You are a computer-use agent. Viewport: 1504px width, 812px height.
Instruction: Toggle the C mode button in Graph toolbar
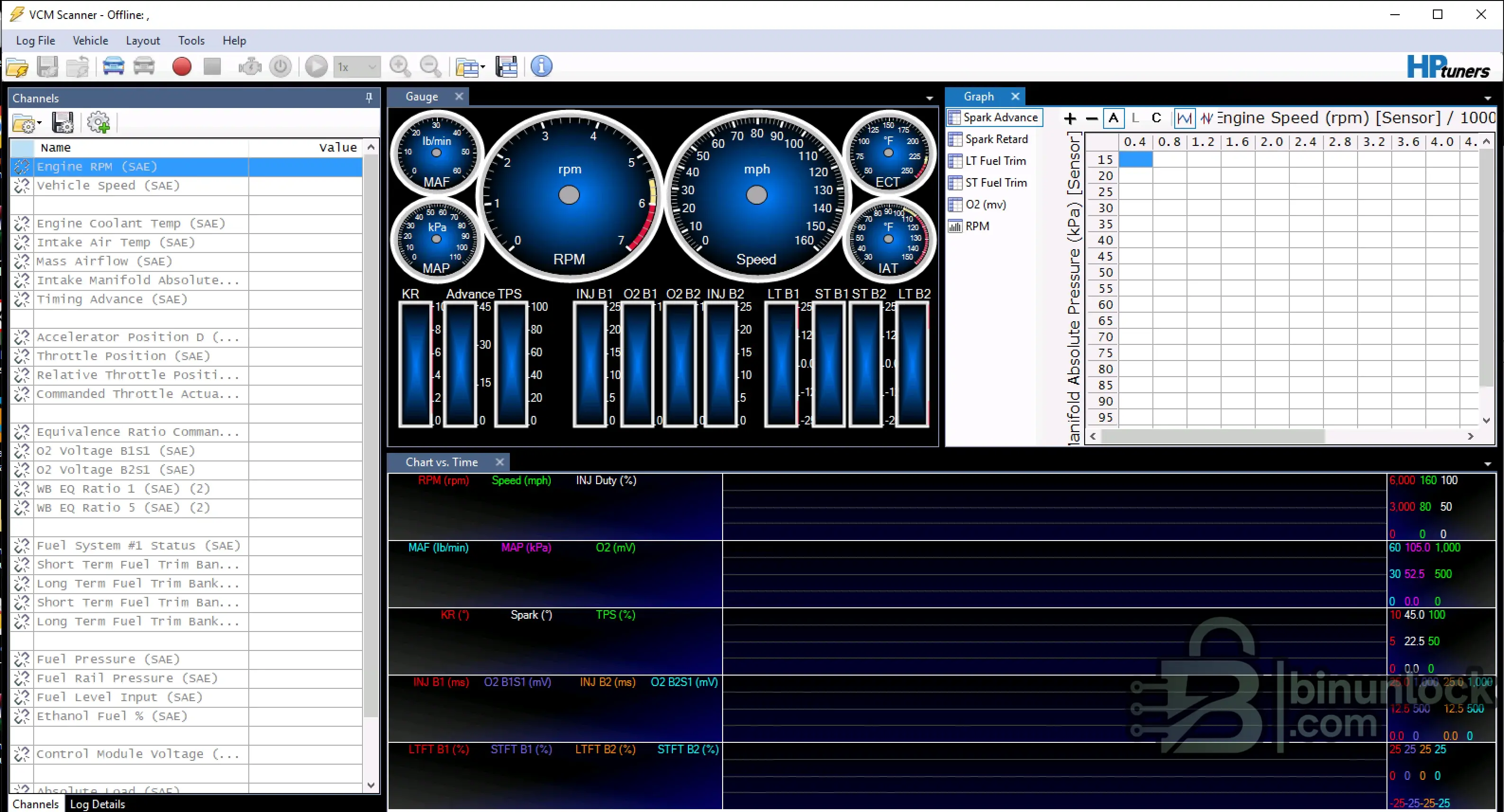1156,118
